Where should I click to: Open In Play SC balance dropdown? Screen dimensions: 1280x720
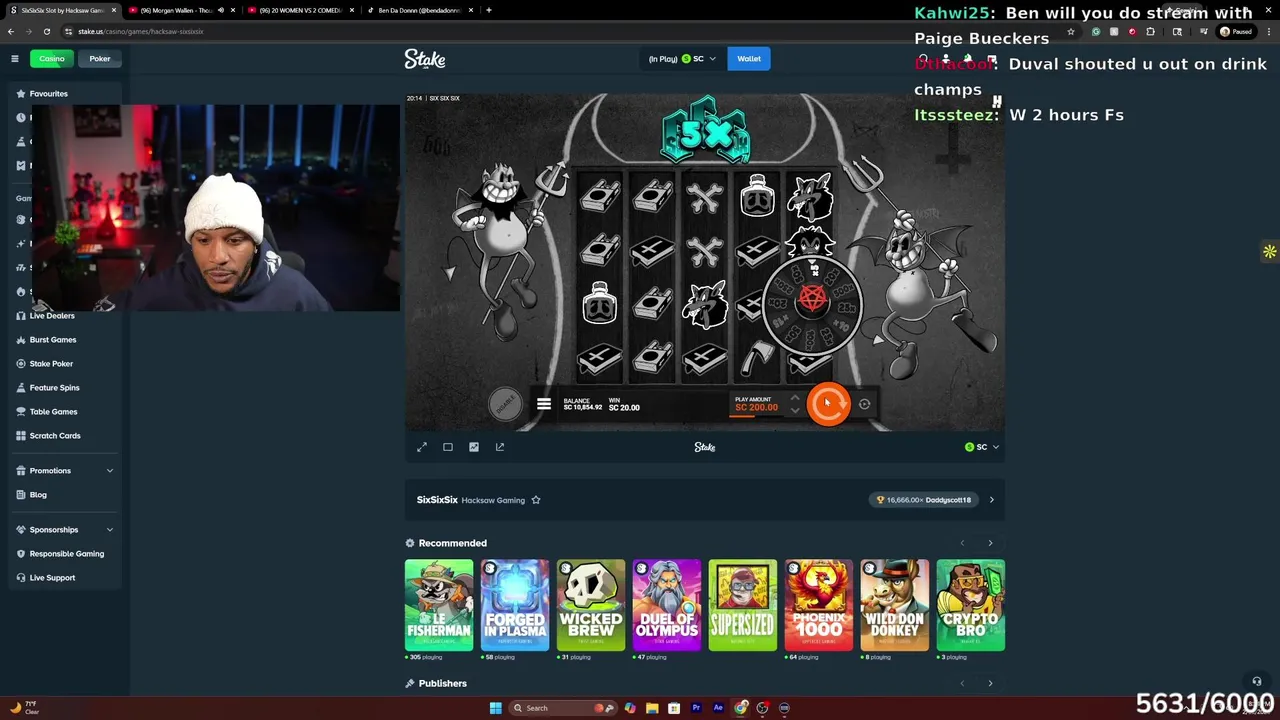coord(682,59)
